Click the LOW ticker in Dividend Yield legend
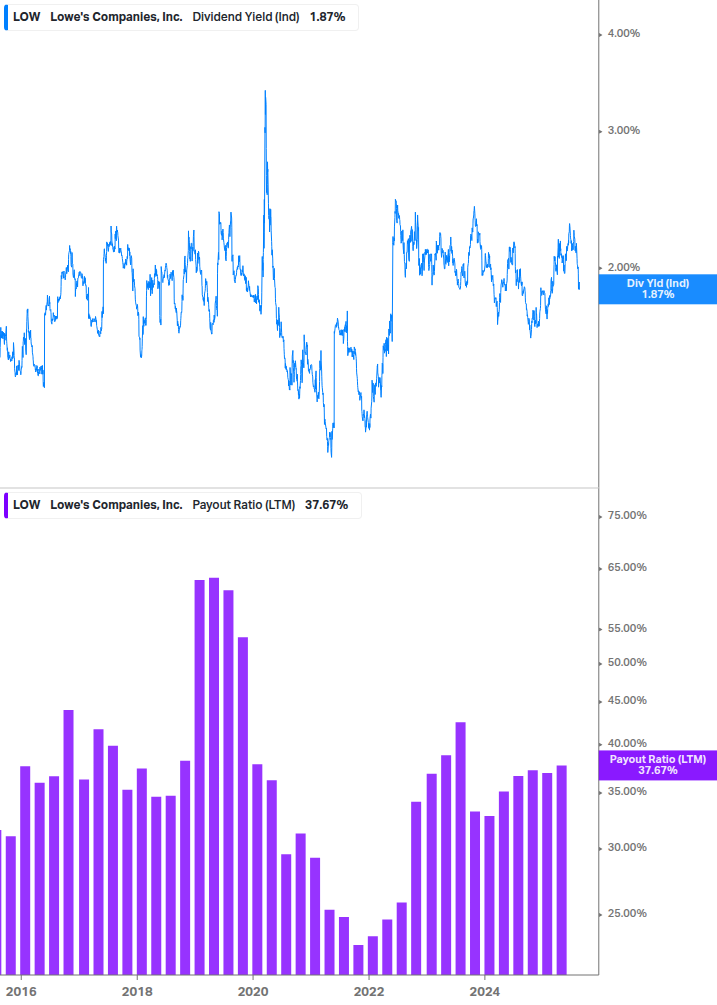Screen dimensions: 717x1005 (26, 17)
